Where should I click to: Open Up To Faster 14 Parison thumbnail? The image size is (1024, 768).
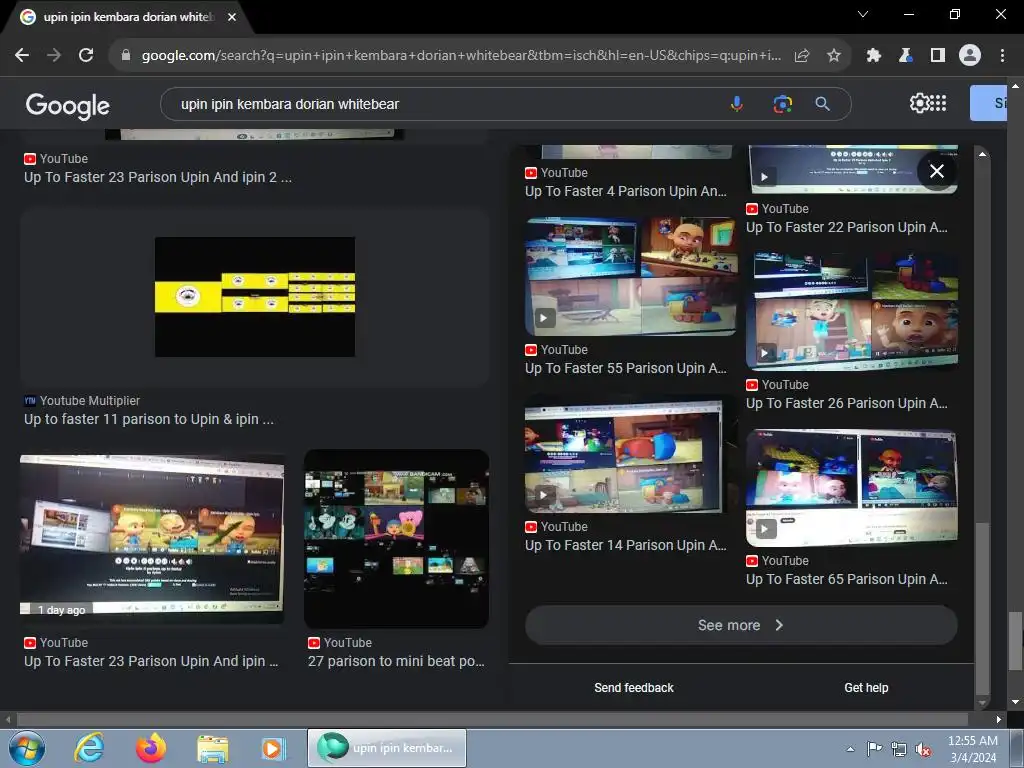[x=630, y=453]
